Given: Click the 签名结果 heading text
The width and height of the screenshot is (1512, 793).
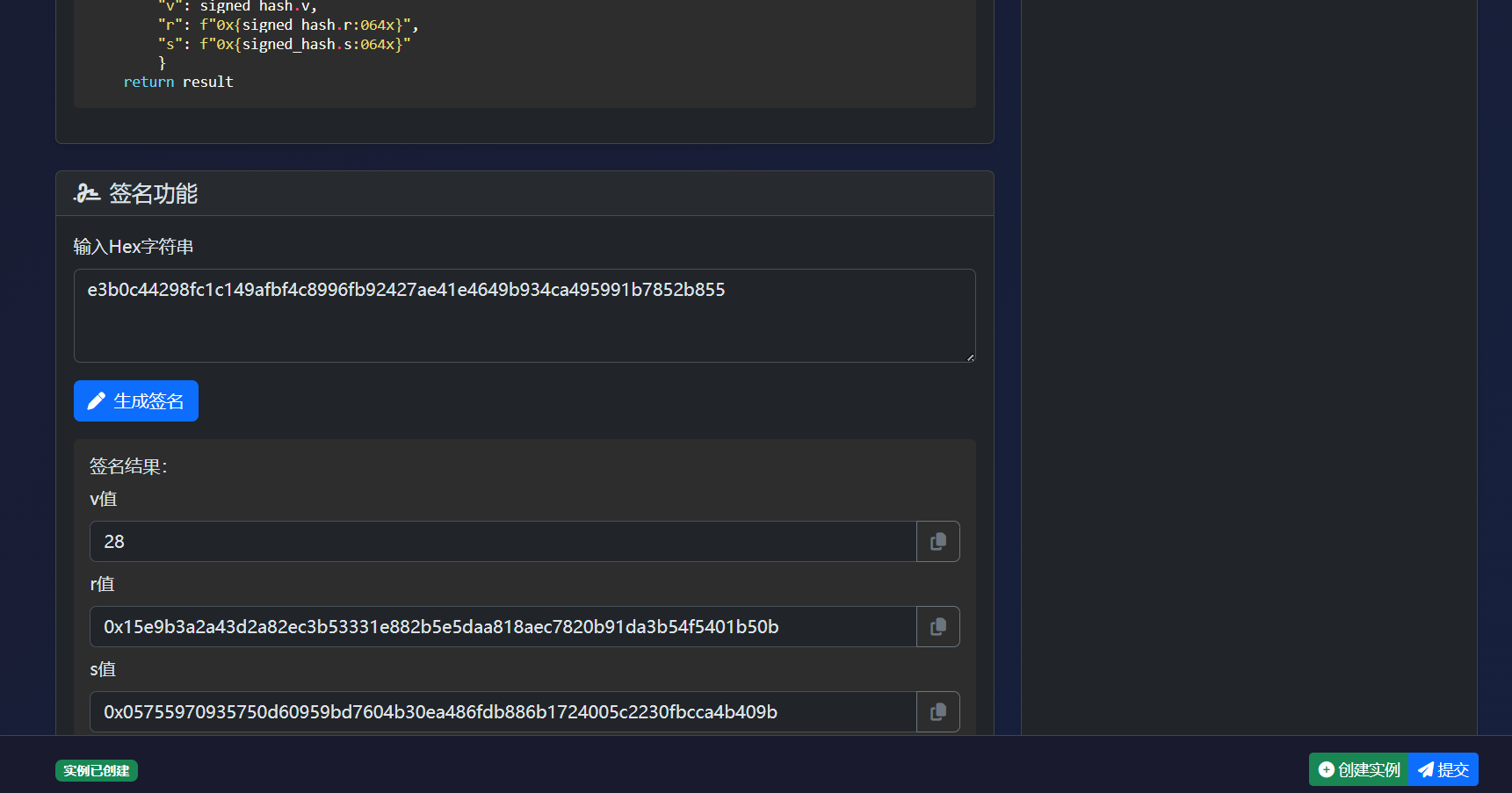Looking at the screenshot, I should (128, 466).
